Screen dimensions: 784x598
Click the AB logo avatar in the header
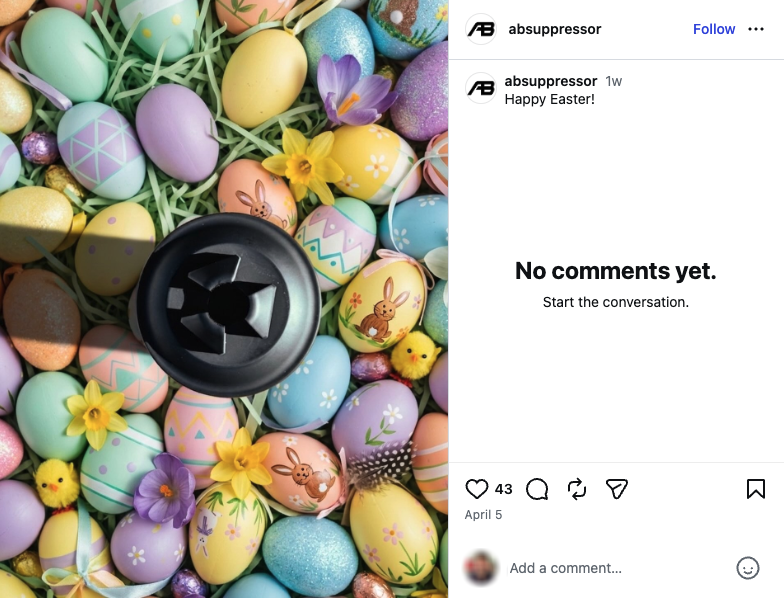(x=481, y=29)
